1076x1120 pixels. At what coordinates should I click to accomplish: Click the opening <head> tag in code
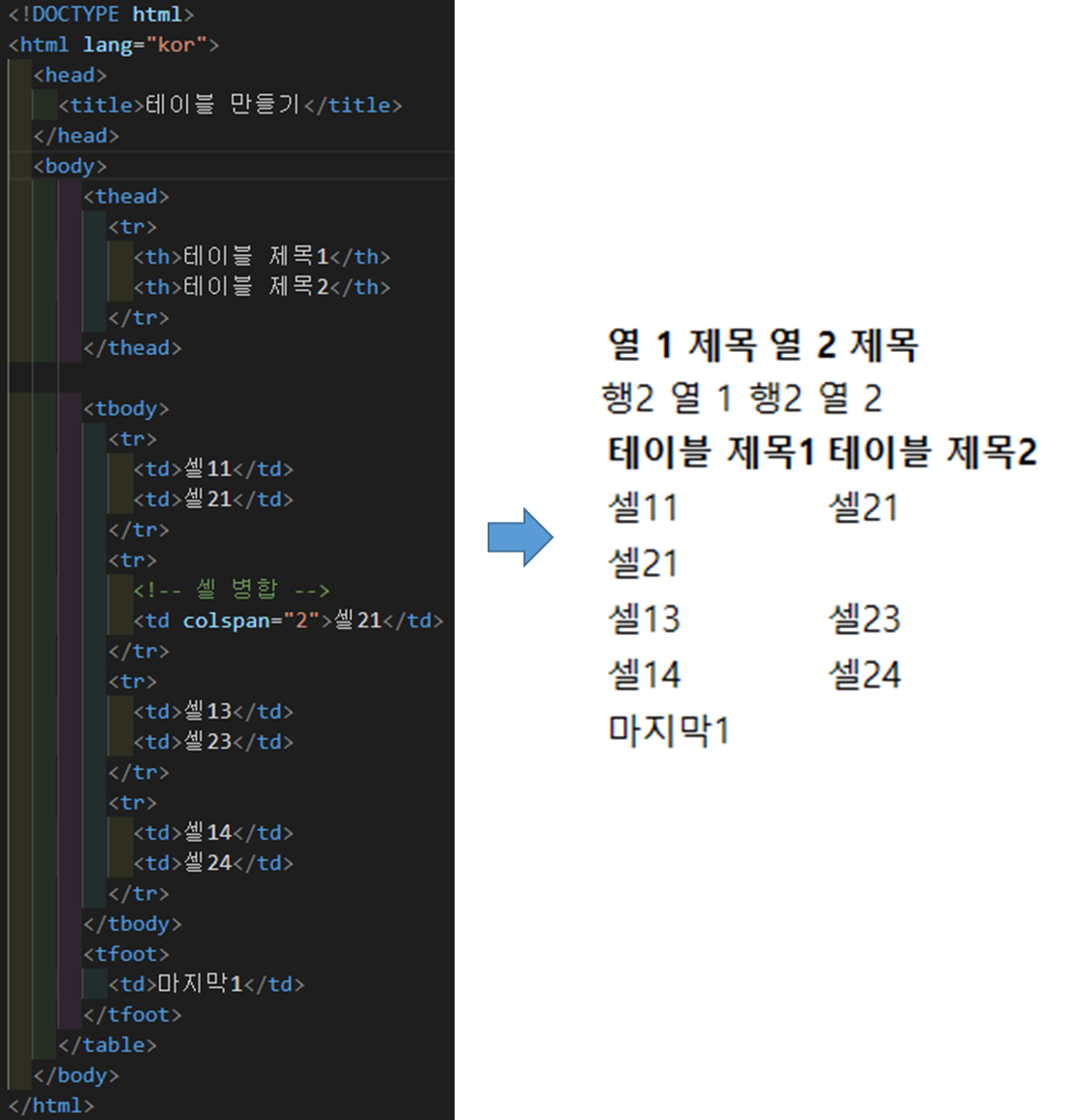(70, 75)
